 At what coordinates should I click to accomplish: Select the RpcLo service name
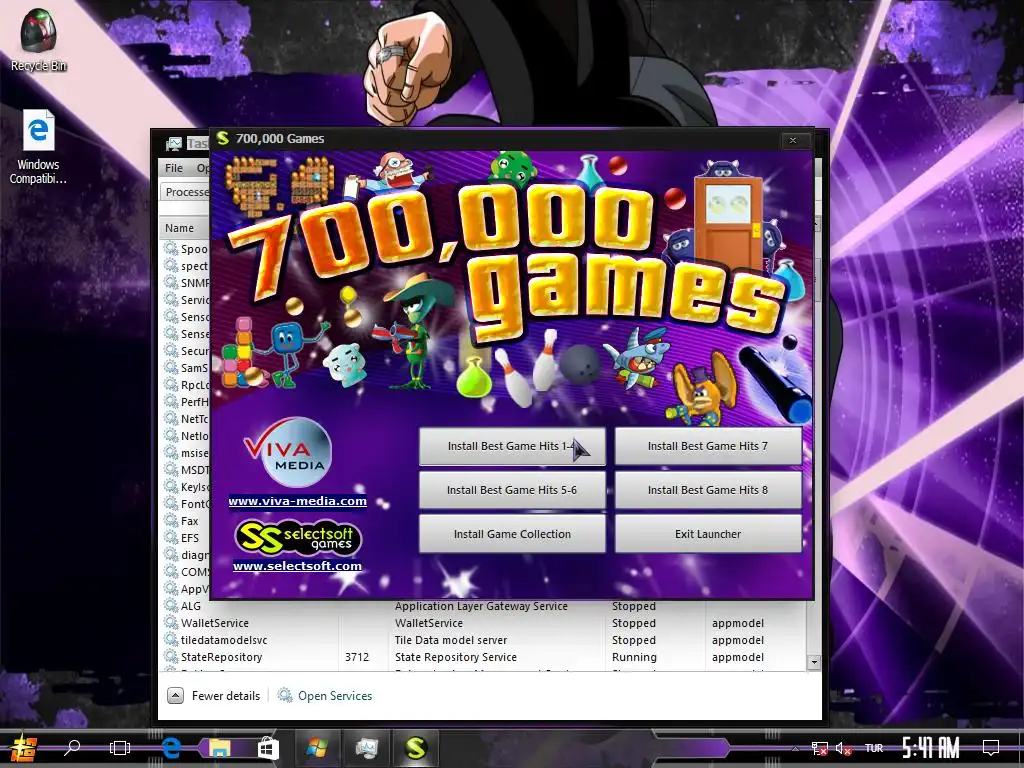click(195, 385)
